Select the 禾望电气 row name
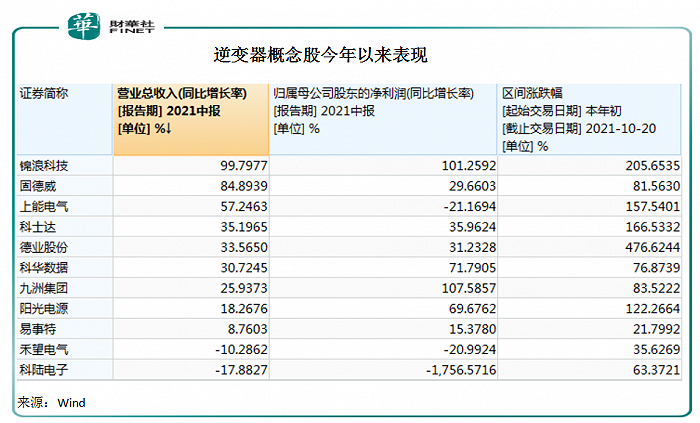Image resolution: width=700 pixels, height=423 pixels. point(44,349)
